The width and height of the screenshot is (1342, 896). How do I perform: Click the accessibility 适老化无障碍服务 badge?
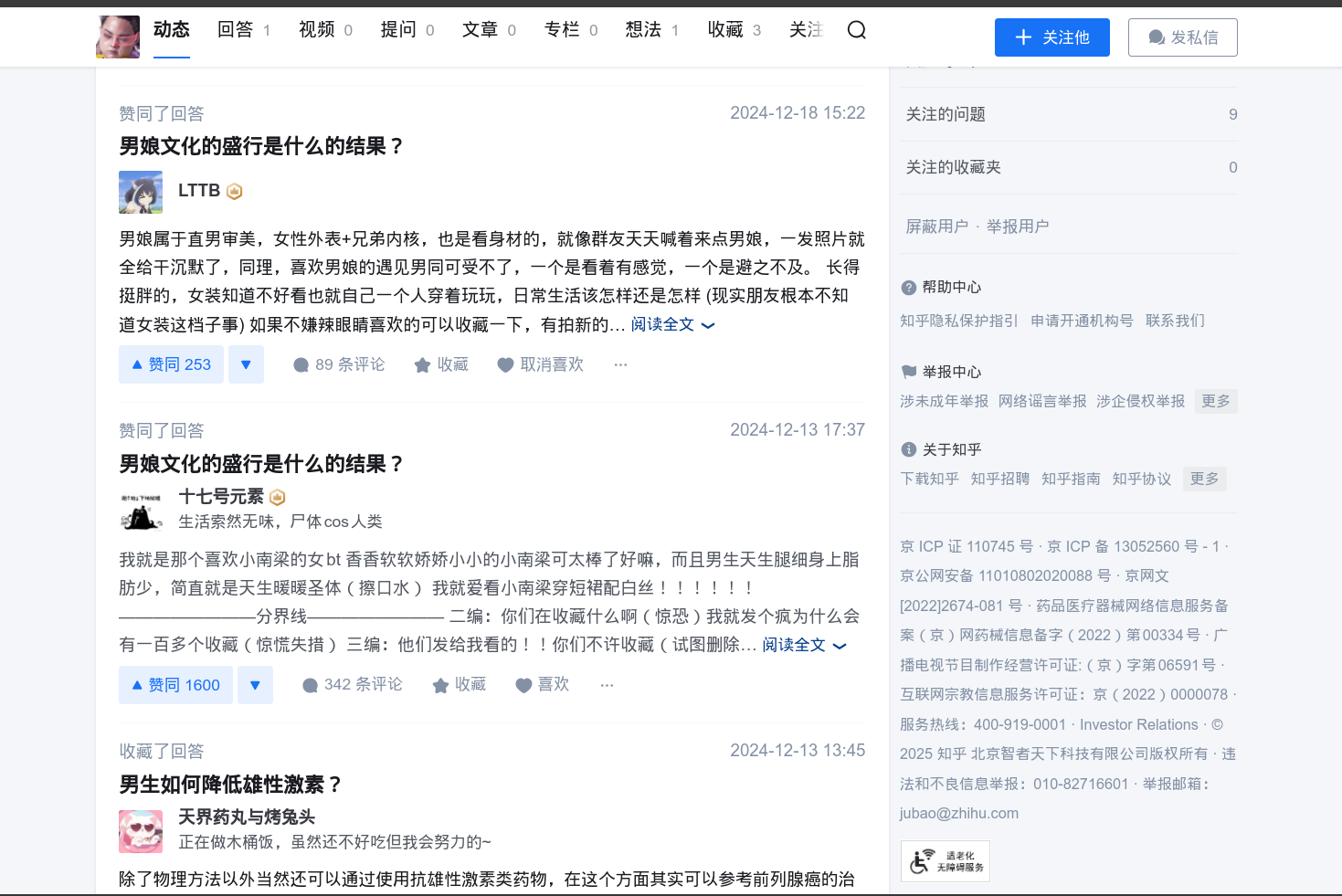[946, 861]
